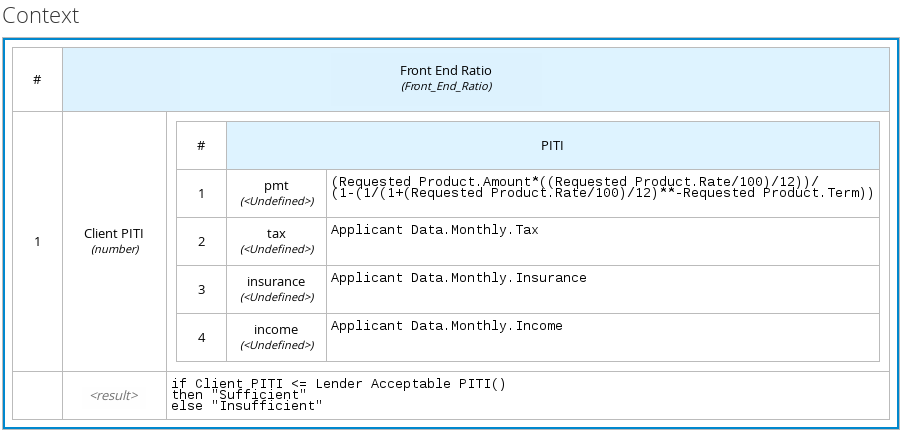Edit the Applicant Data.Monthly.Tax expression
Viewport: 904px width, 434px height.
602,241
